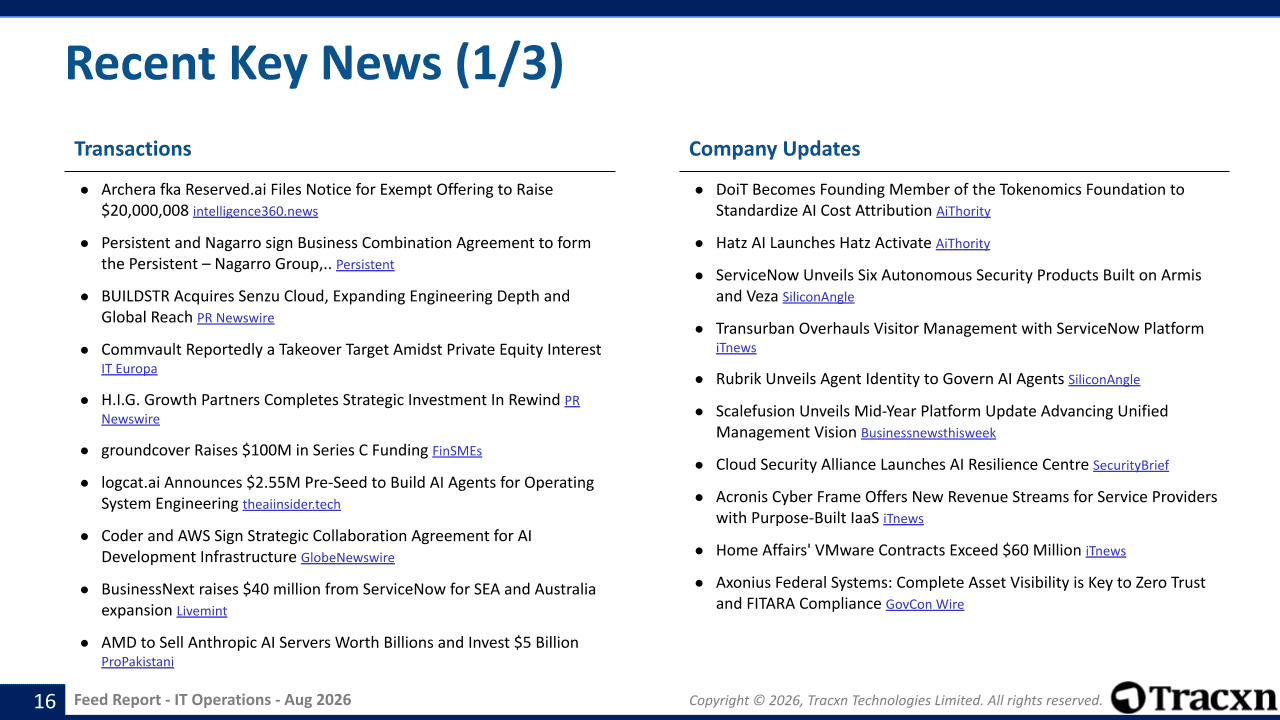Click the logcat.ai Pre-Seed announcement headline
The height and width of the screenshot is (720, 1280).
coord(347,493)
